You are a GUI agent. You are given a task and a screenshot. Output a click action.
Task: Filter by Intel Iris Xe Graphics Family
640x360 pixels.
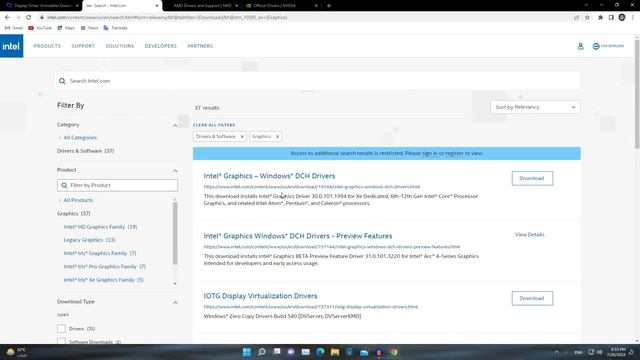103,280
